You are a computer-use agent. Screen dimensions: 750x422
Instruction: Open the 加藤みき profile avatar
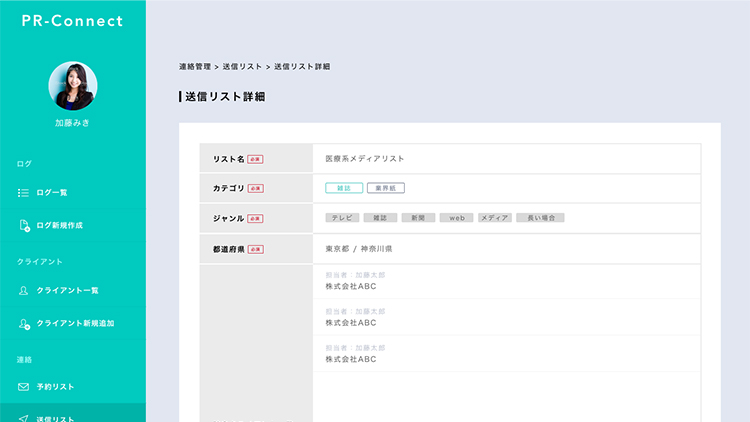coord(73,86)
